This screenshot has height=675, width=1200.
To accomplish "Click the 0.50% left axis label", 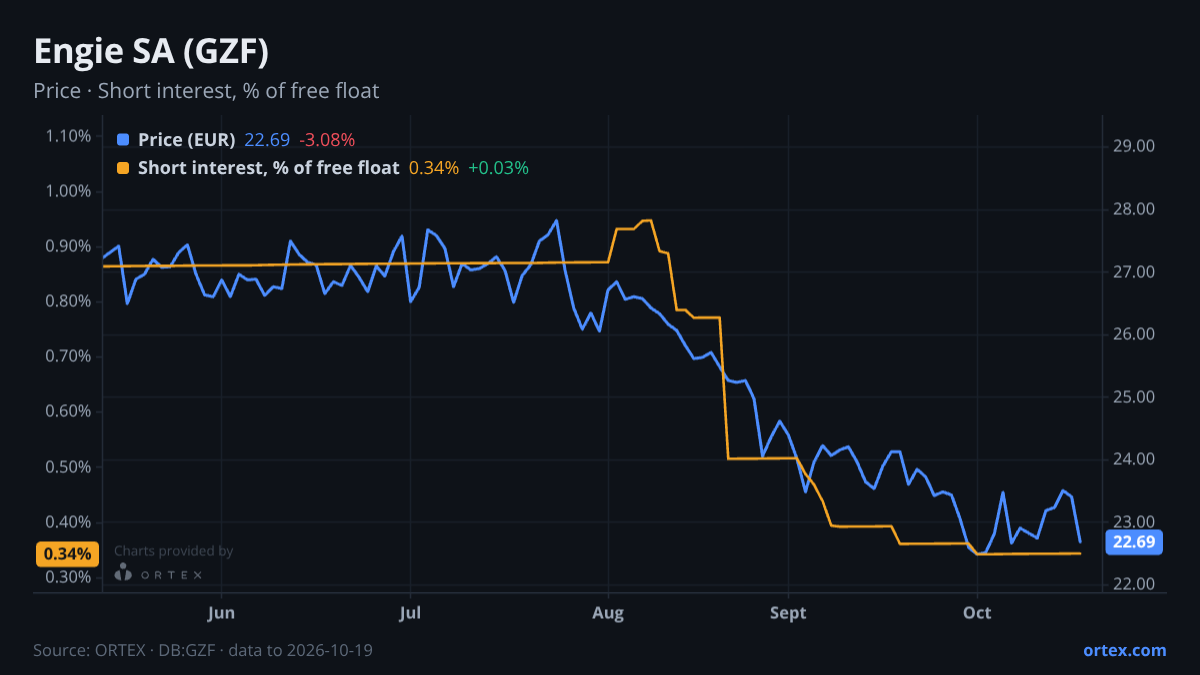I will click(x=68, y=467).
